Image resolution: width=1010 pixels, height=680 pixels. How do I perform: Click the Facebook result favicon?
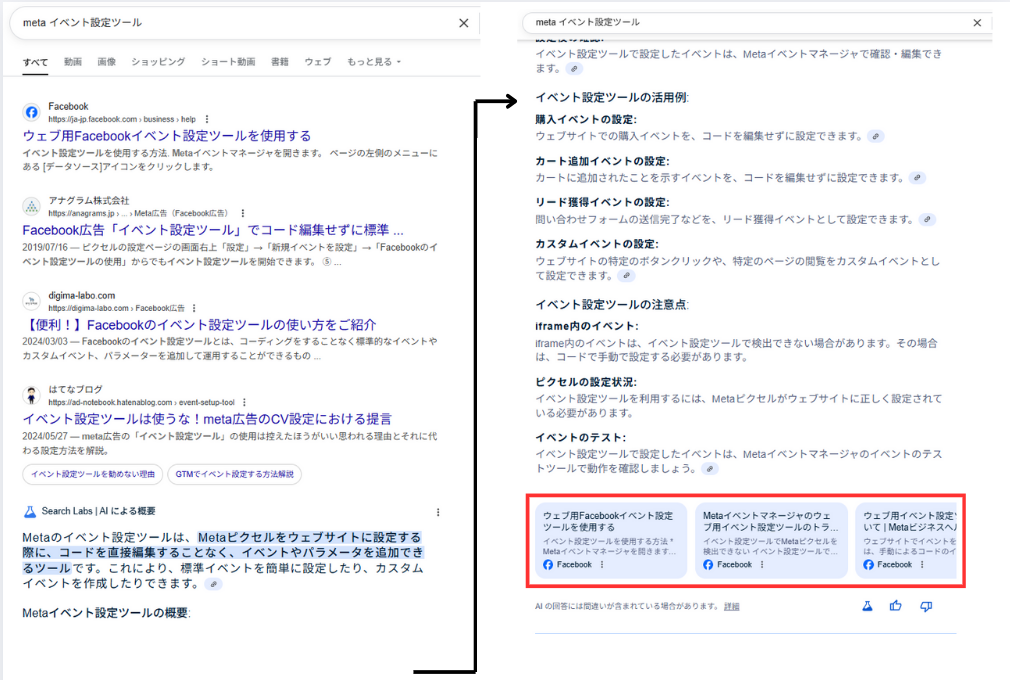[32, 112]
